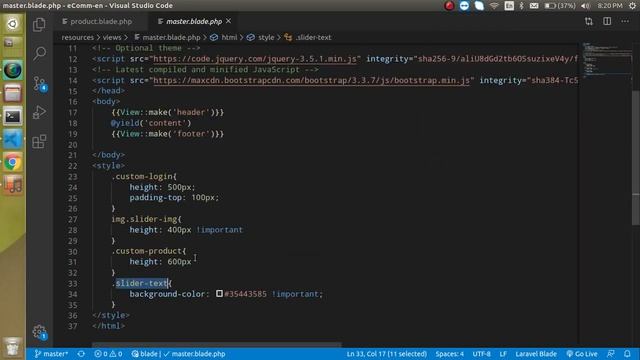Click the blade master.blade.php status item
Image resolution: width=640 pixels, height=360 pixels.
(x=178, y=354)
